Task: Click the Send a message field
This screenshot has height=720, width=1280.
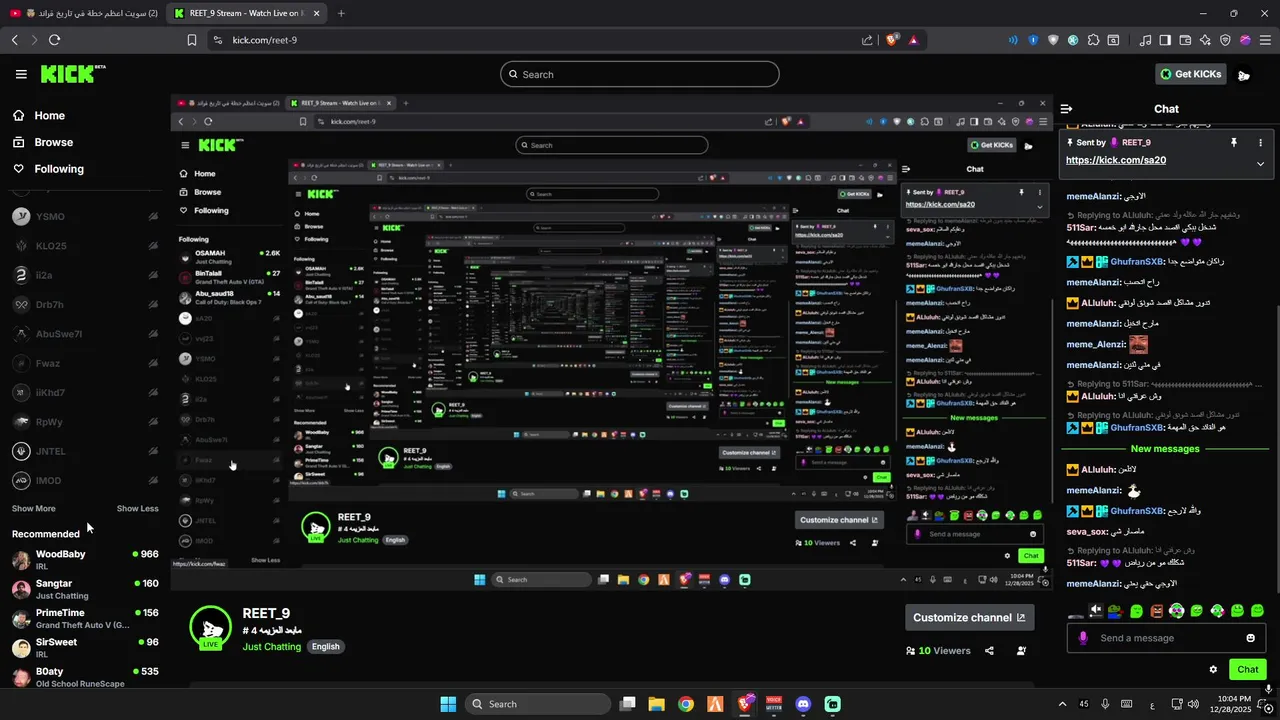Action: [1164, 638]
